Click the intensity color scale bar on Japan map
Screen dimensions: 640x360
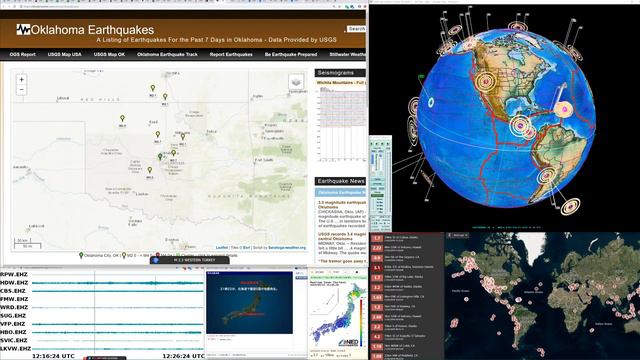coord(361,323)
